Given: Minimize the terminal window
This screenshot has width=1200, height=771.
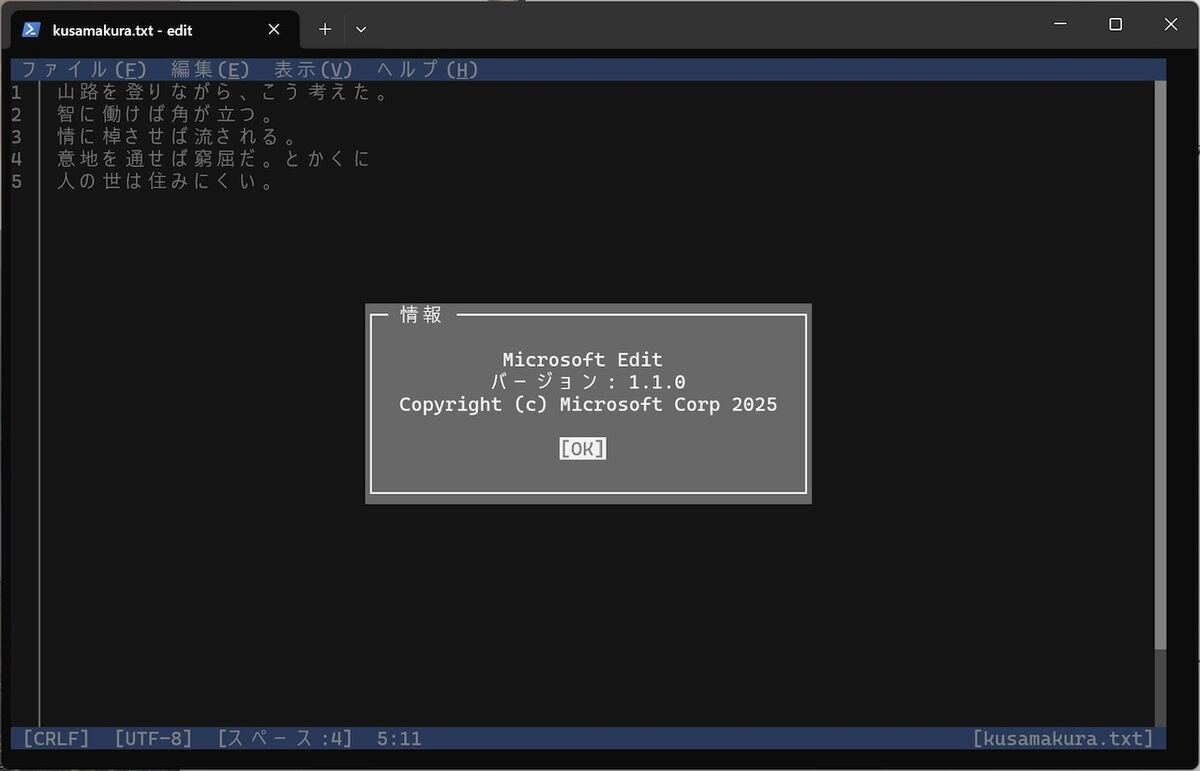Looking at the screenshot, I should pyautogui.click(x=1061, y=24).
